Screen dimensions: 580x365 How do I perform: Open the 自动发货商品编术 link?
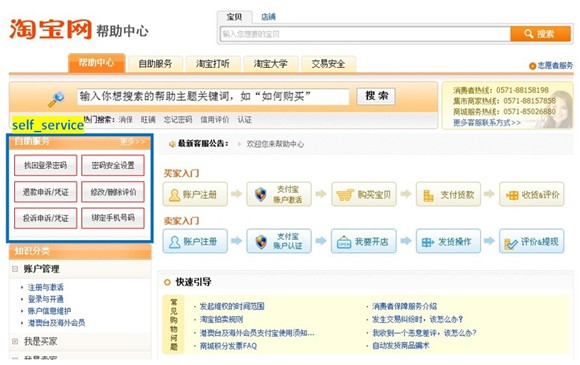coord(401,346)
